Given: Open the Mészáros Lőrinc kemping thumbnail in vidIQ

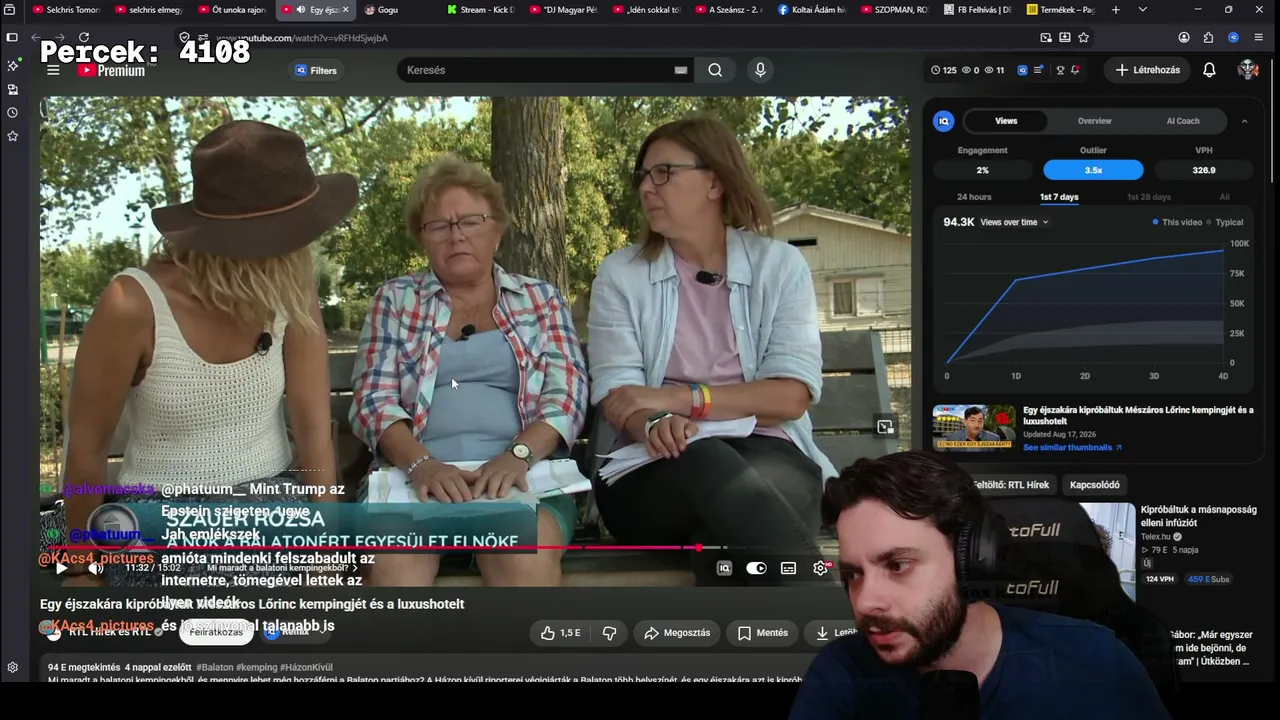Looking at the screenshot, I should coord(974,428).
